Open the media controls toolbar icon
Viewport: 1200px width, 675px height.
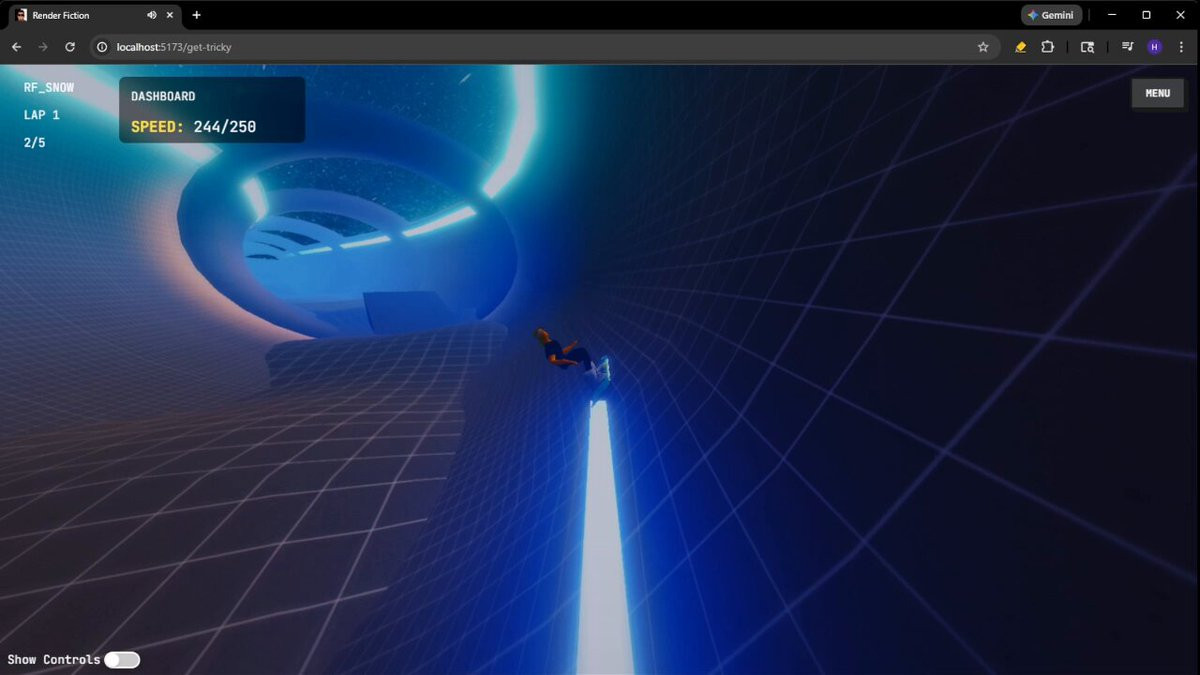click(x=1128, y=47)
